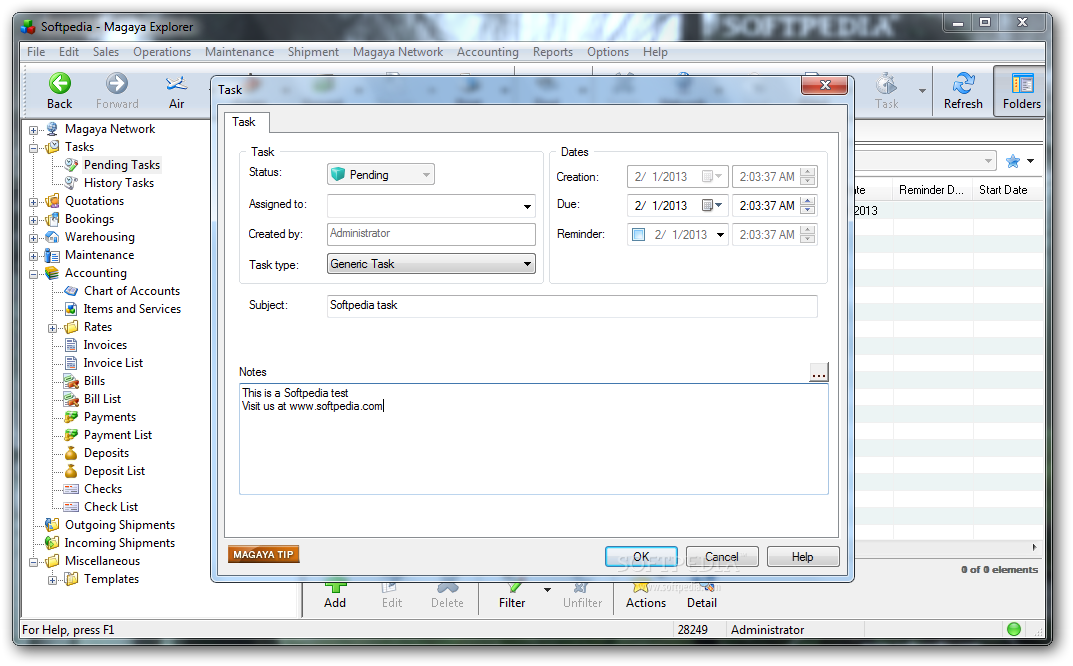Expand the Magaya Network tree node
The height and width of the screenshot is (666, 1073).
(x=33, y=130)
